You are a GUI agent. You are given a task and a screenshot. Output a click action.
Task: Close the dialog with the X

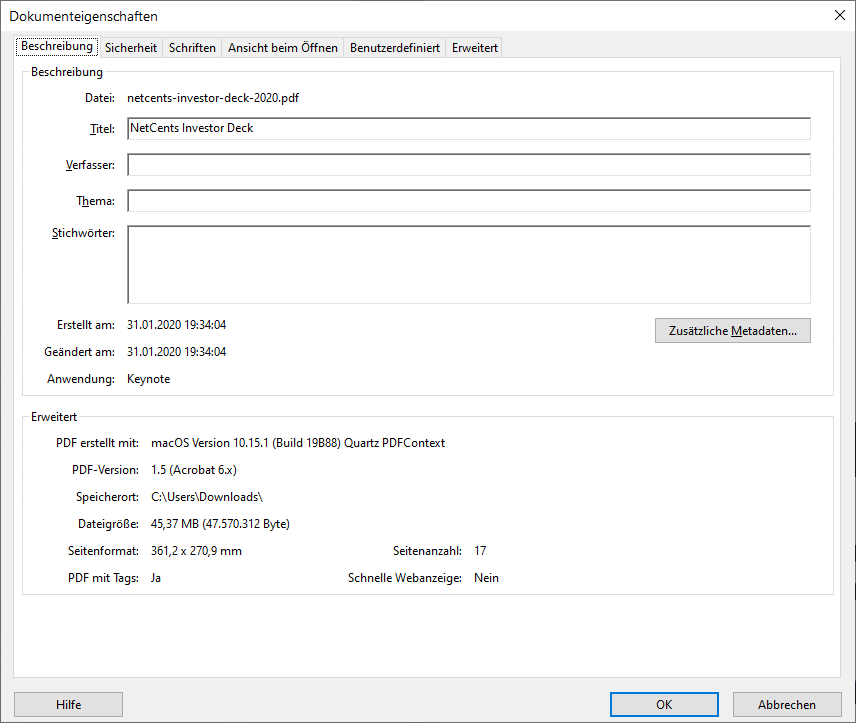tap(838, 15)
